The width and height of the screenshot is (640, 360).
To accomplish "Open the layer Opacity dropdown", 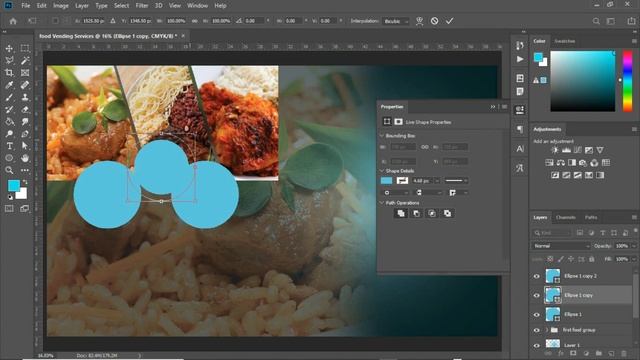I will [634, 246].
